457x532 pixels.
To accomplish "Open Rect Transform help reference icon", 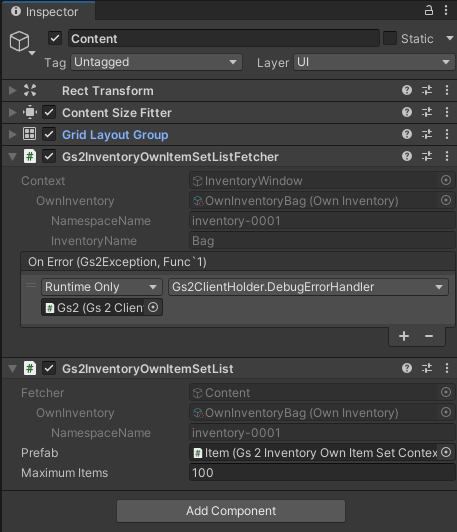I will click(407, 90).
